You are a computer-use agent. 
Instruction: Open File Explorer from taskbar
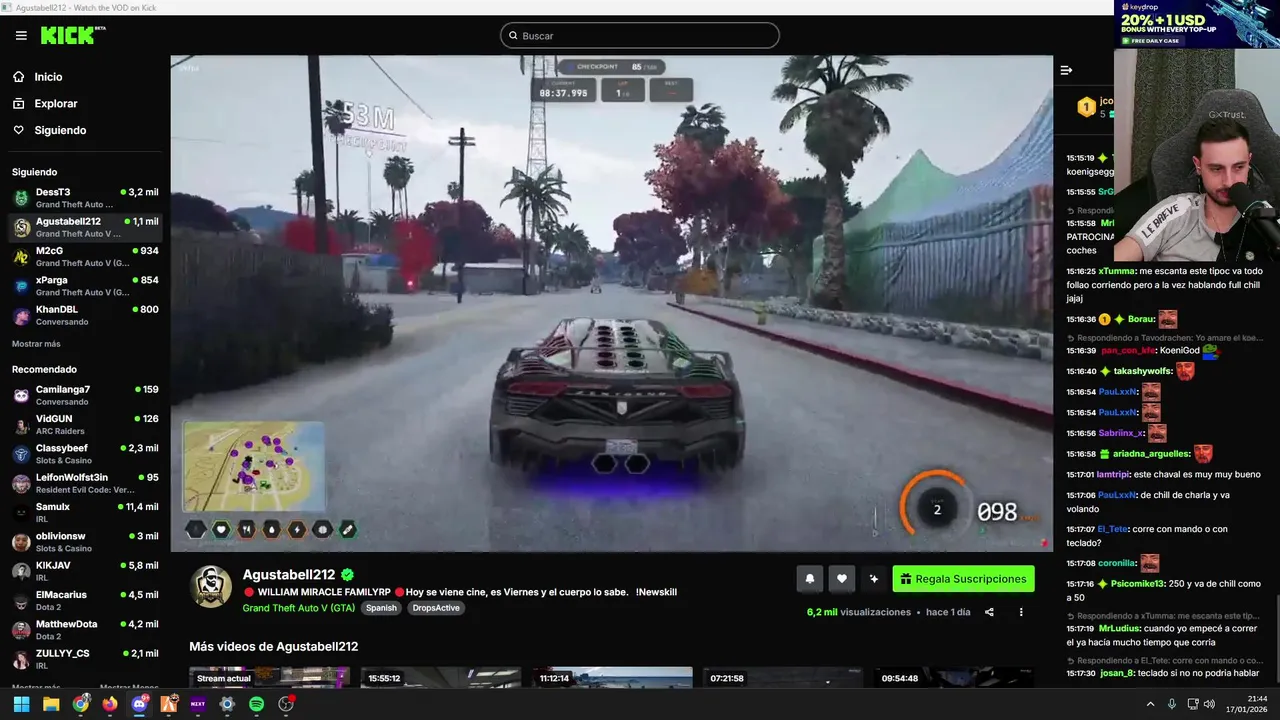(50, 704)
